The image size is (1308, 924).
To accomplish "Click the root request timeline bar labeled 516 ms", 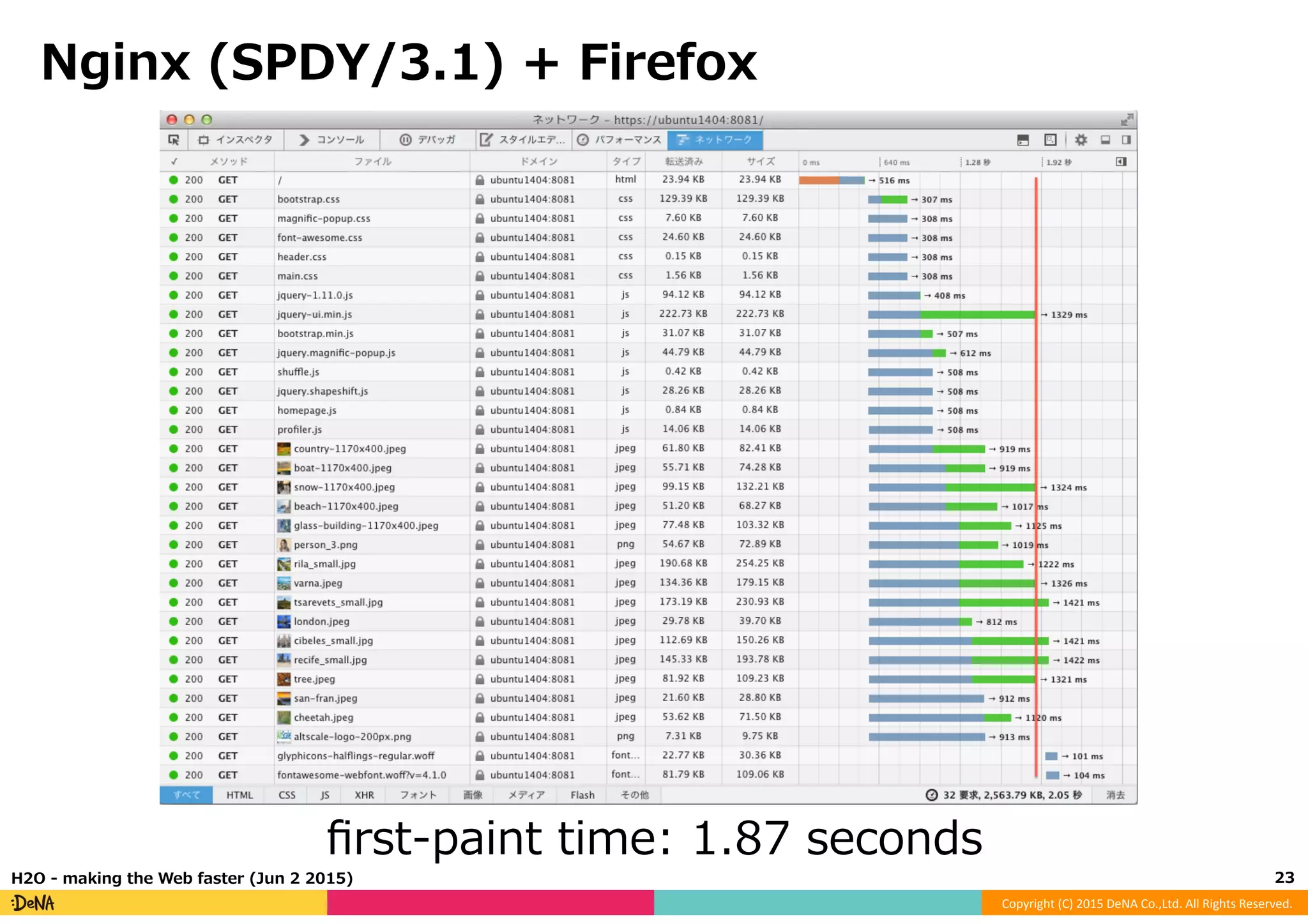I will [832, 181].
